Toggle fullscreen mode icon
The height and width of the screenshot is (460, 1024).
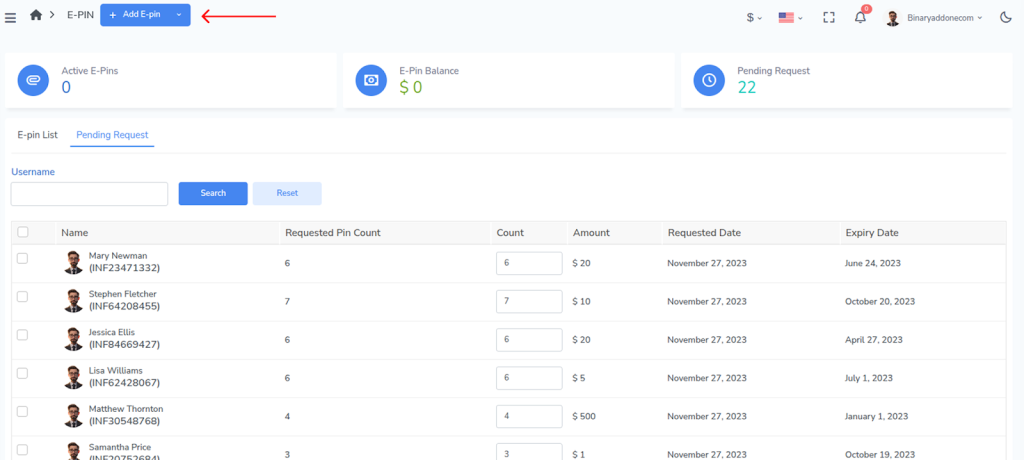click(x=829, y=17)
